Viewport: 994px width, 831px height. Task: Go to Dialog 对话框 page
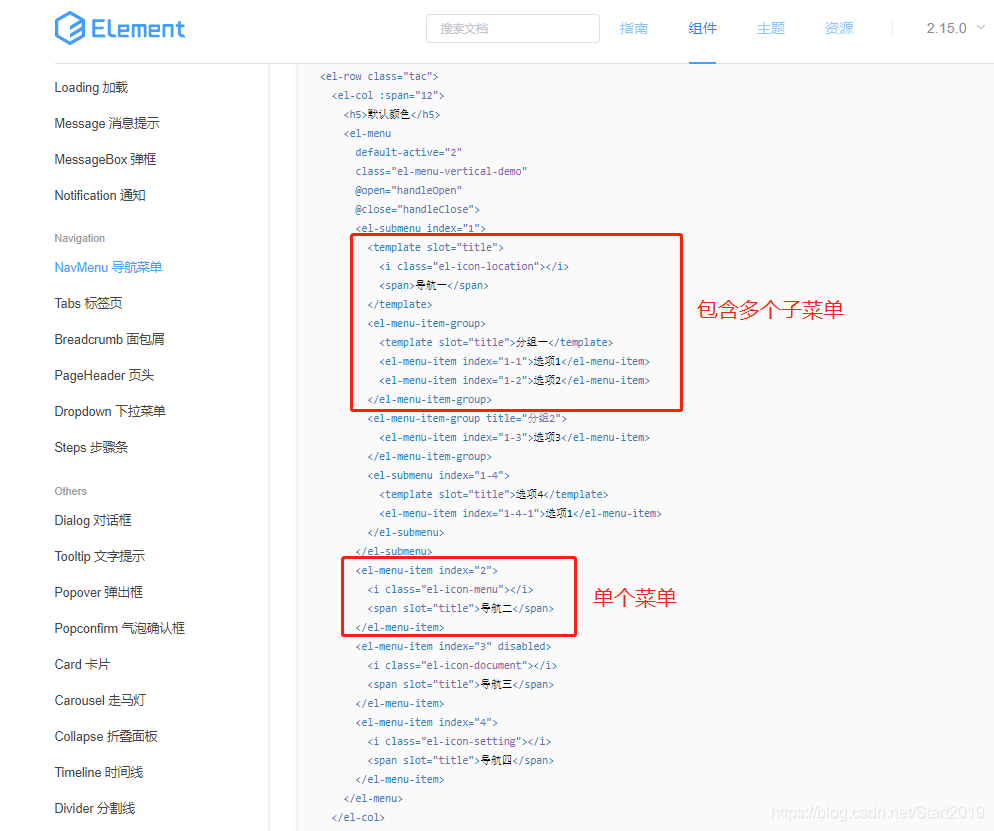click(x=93, y=520)
